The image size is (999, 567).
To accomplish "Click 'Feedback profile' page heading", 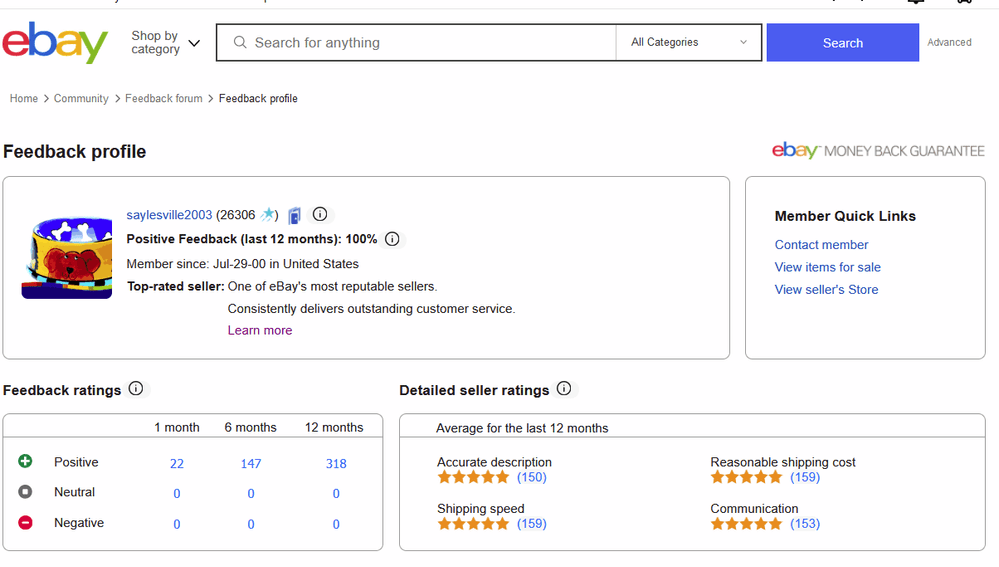I will click(75, 152).
